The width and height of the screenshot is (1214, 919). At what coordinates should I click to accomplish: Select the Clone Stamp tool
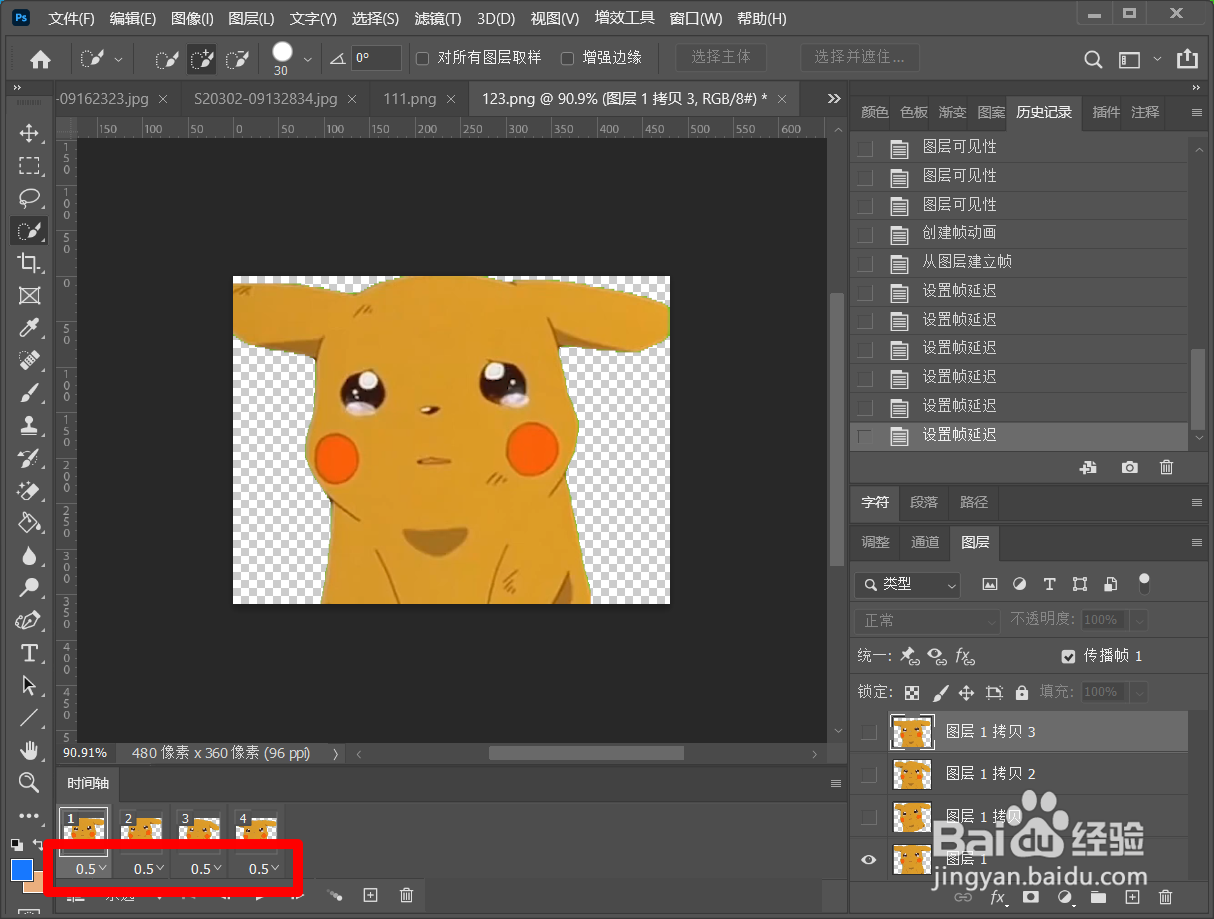(29, 425)
